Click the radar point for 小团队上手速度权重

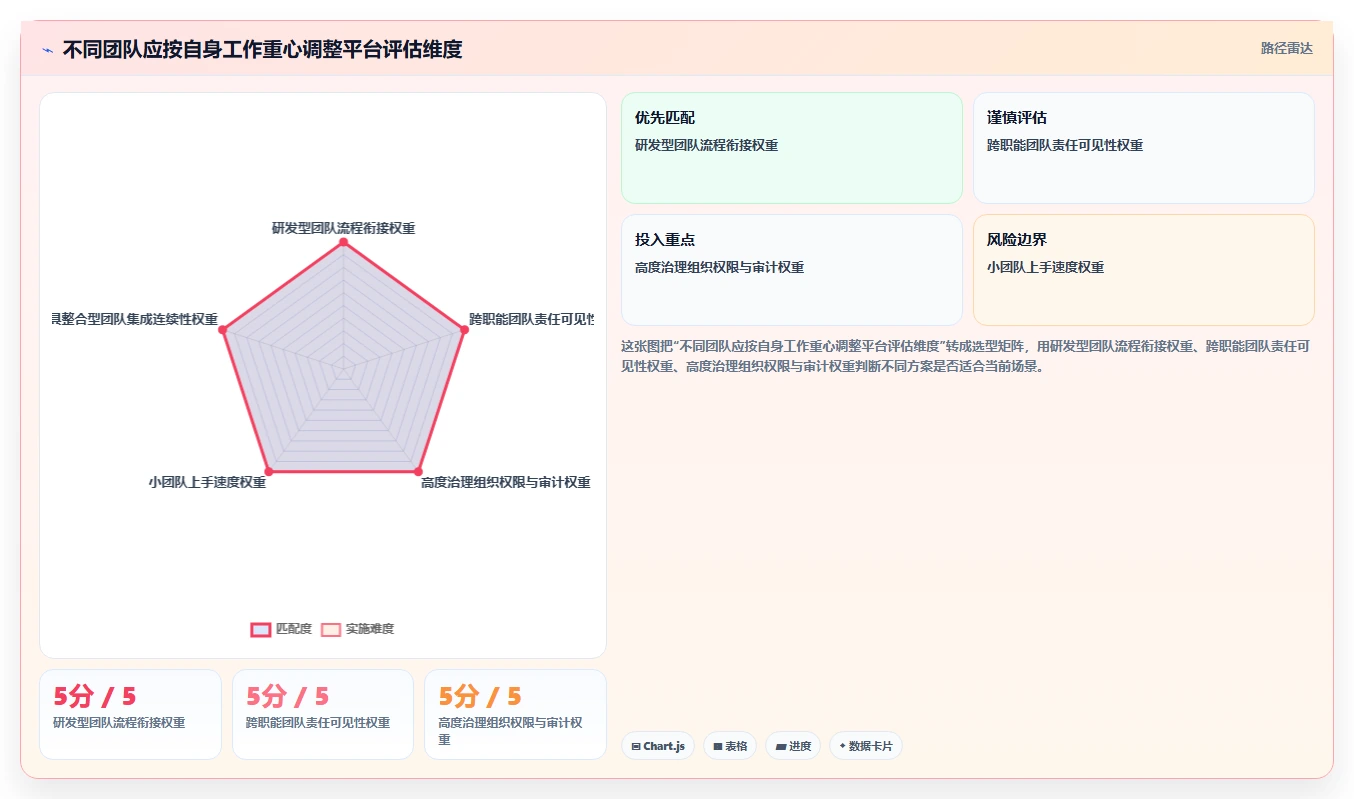click(x=268, y=471)
